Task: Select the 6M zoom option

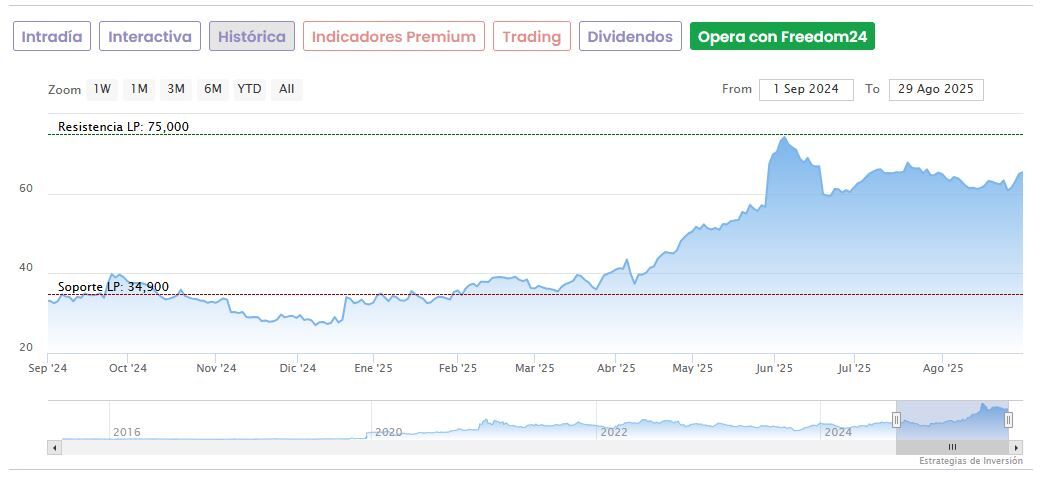Action: click(212, 89)
